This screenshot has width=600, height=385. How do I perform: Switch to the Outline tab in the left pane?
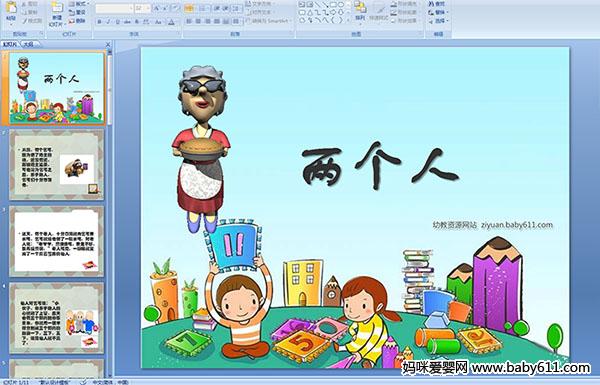coord(29,44)
